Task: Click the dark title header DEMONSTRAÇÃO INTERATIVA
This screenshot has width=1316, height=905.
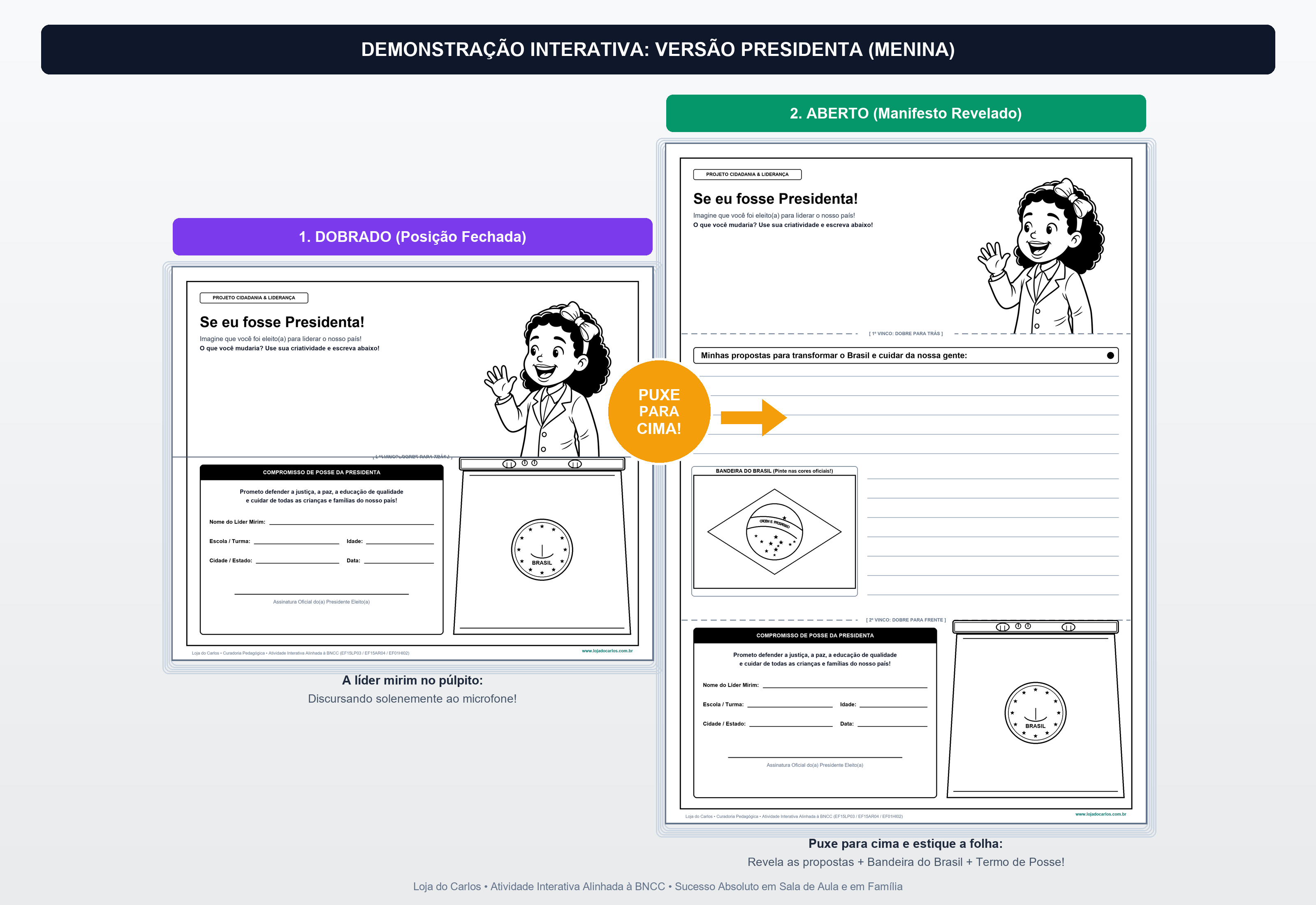Action: click(658, 49)
